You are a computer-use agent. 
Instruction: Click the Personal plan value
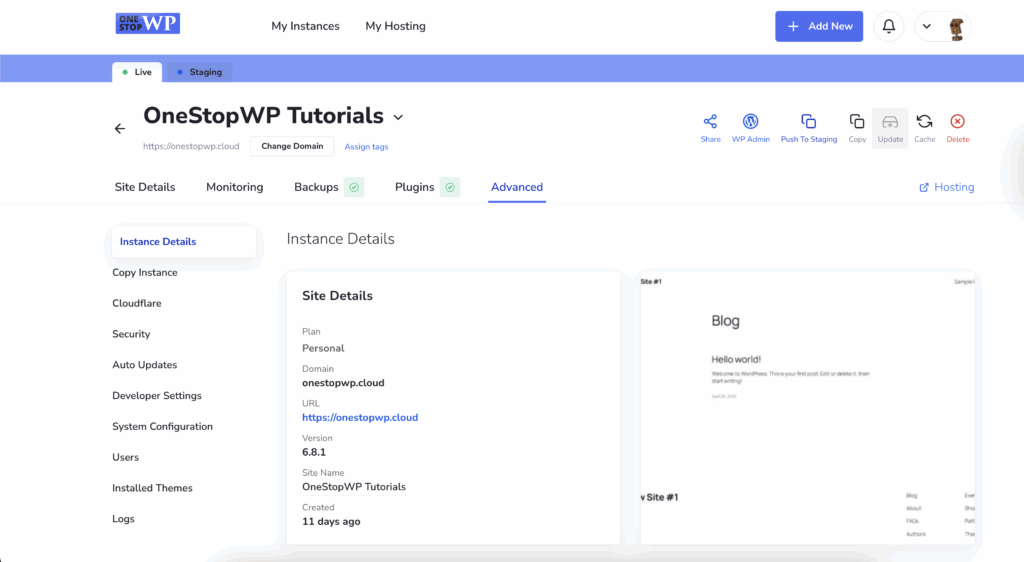click(x=323, y=349)
